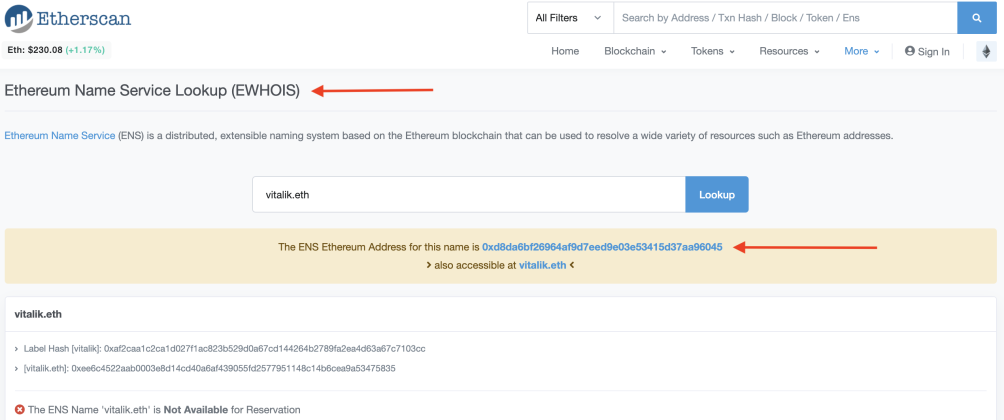
Task: Click the Eth: $230.08 price badge
Action: coord(56,50)
